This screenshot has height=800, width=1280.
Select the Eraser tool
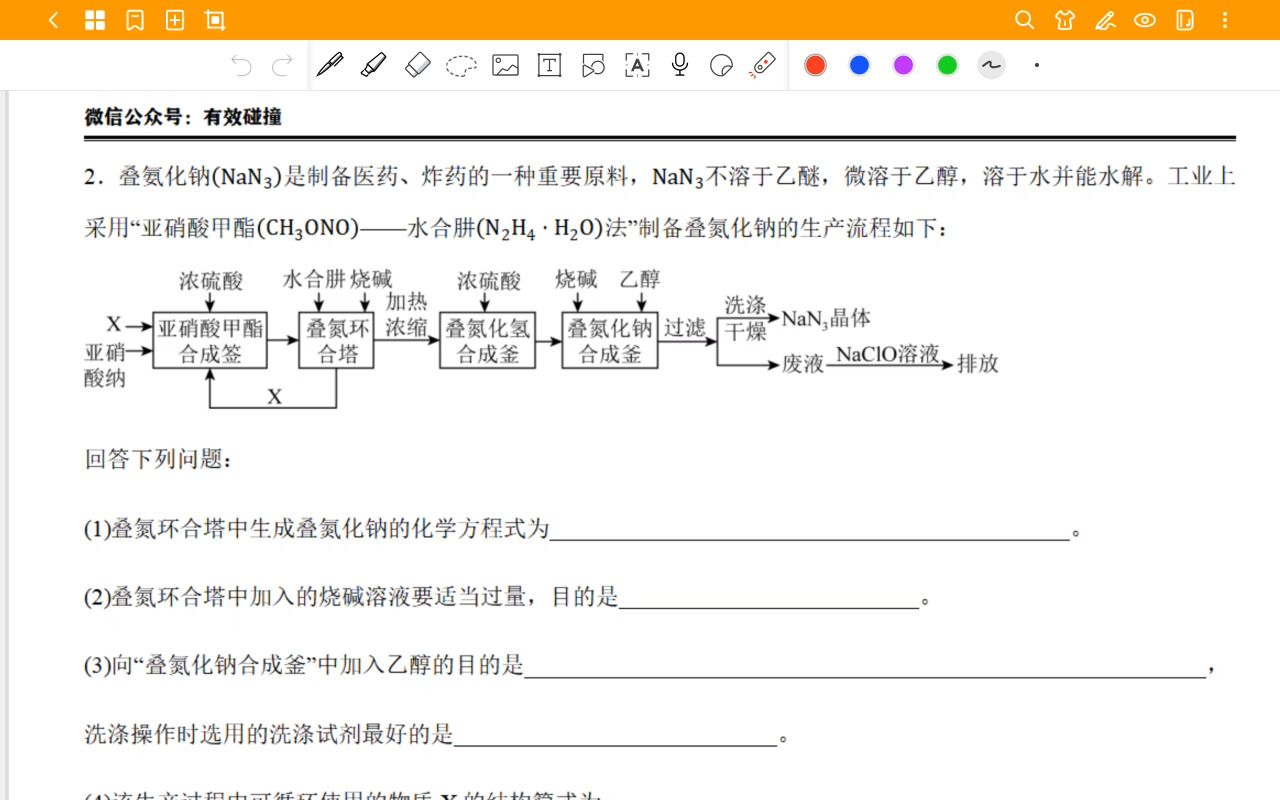click(x=417, y=65)
